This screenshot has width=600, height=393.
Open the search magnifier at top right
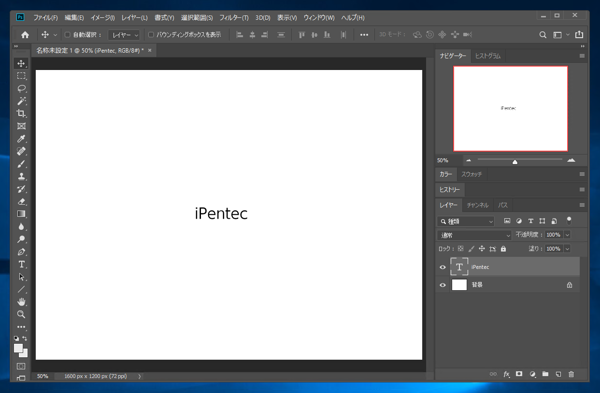pos(543,35)
